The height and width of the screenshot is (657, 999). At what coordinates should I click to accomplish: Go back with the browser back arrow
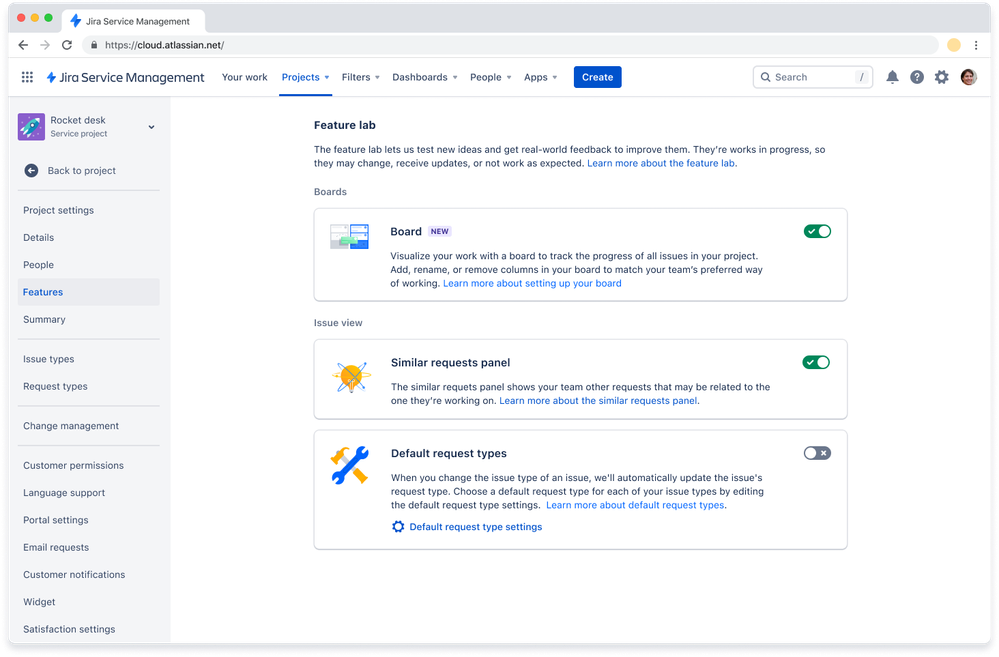pos(23,45)
